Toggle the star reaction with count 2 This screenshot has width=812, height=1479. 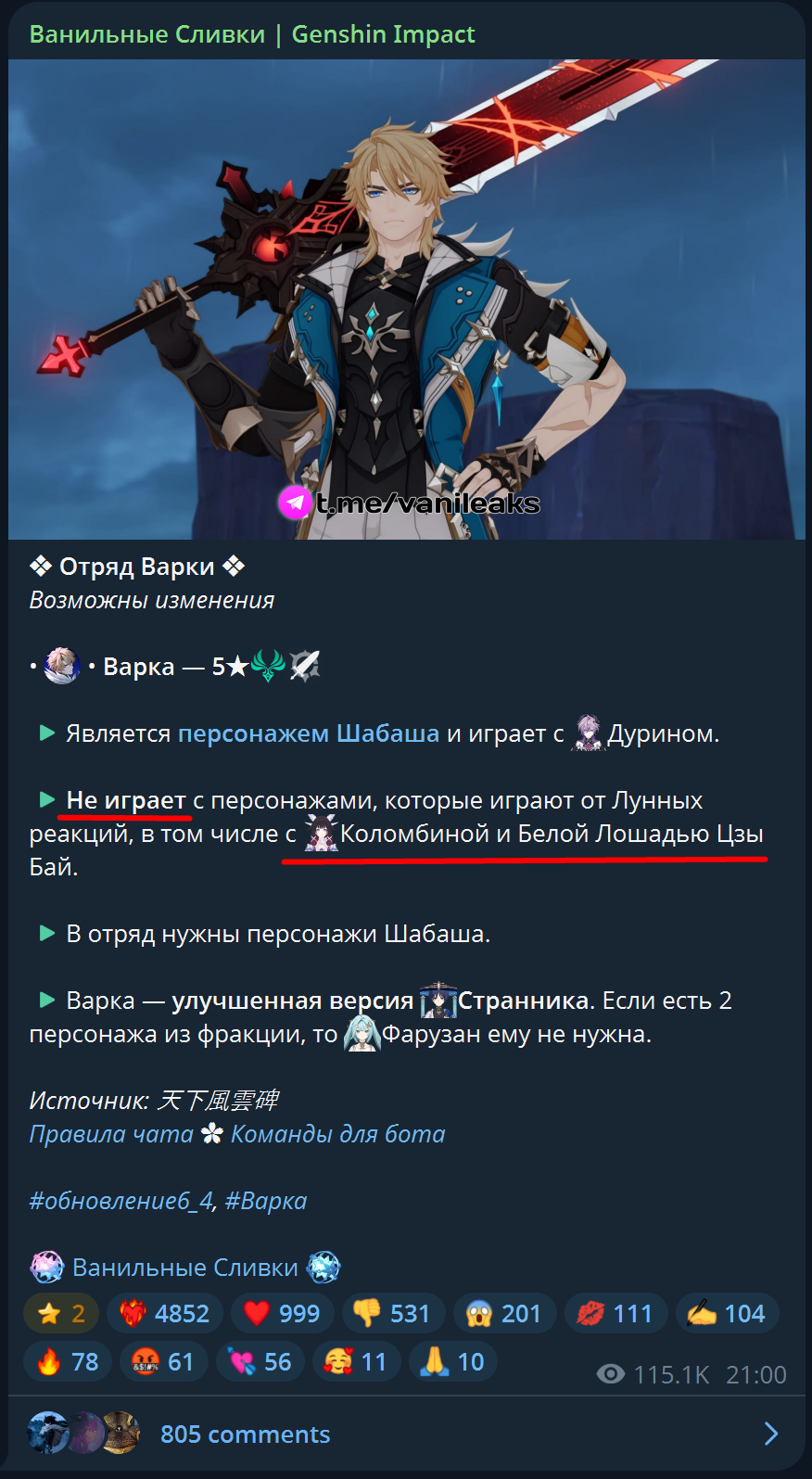tap(61, 1313)
